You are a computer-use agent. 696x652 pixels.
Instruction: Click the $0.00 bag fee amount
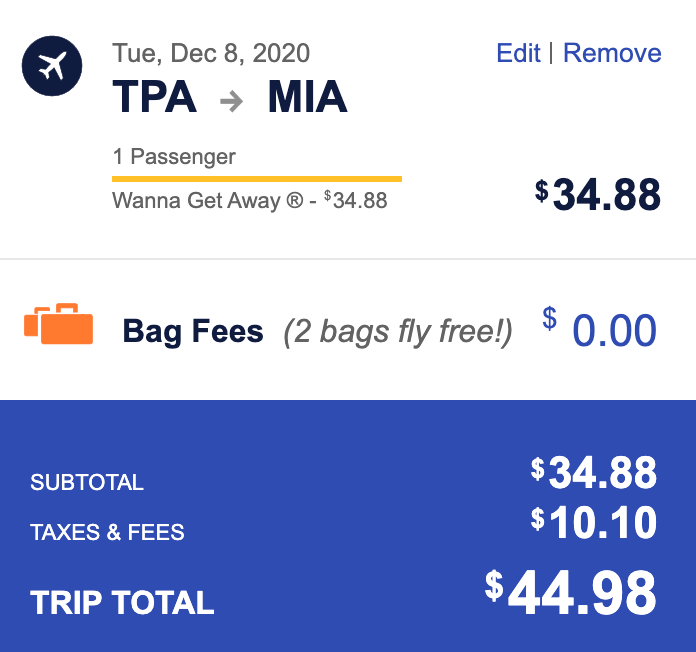click(599, 329)
